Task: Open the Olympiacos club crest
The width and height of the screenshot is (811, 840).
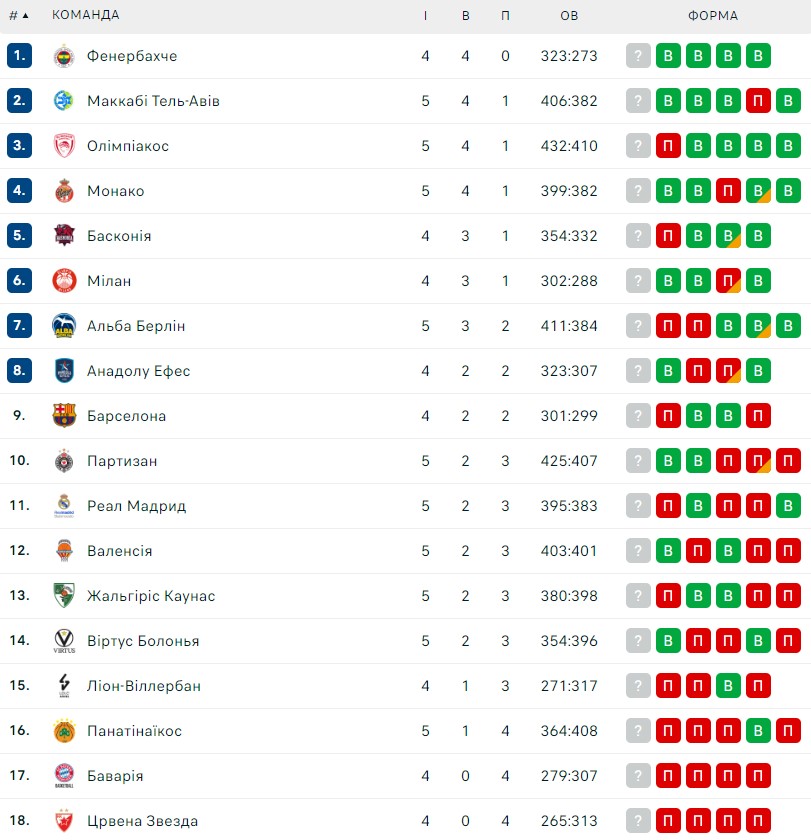Action: coord(64,146)
